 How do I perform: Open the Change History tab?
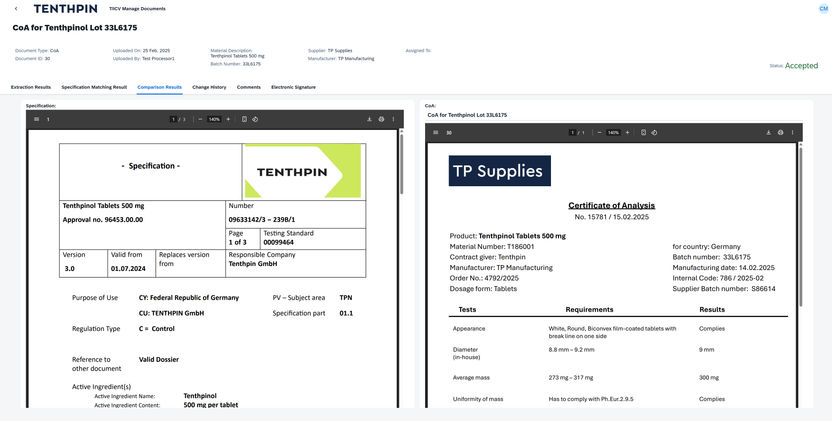pyautogui.click(x=209, y=87)
